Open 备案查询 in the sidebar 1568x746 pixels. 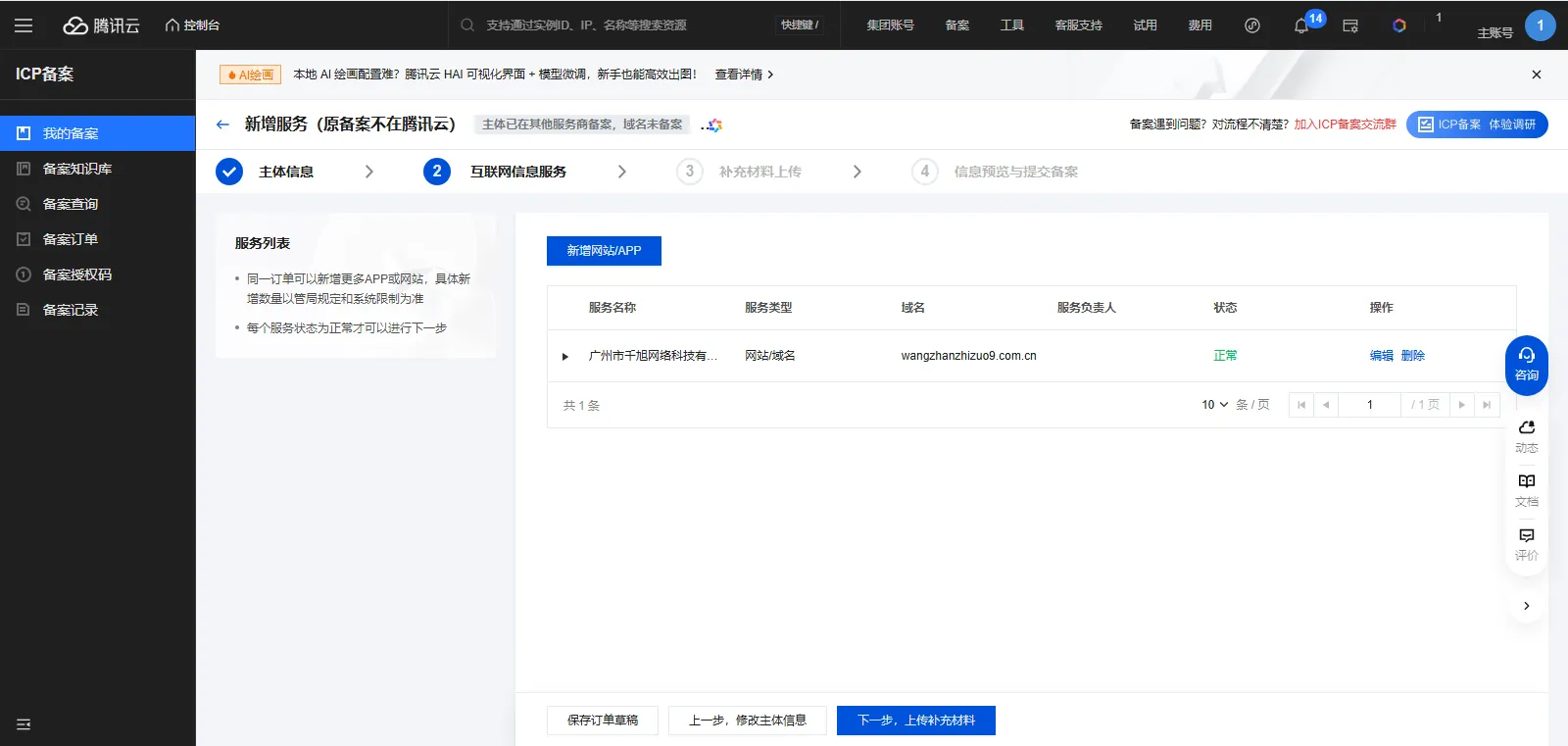click(98, 204)
